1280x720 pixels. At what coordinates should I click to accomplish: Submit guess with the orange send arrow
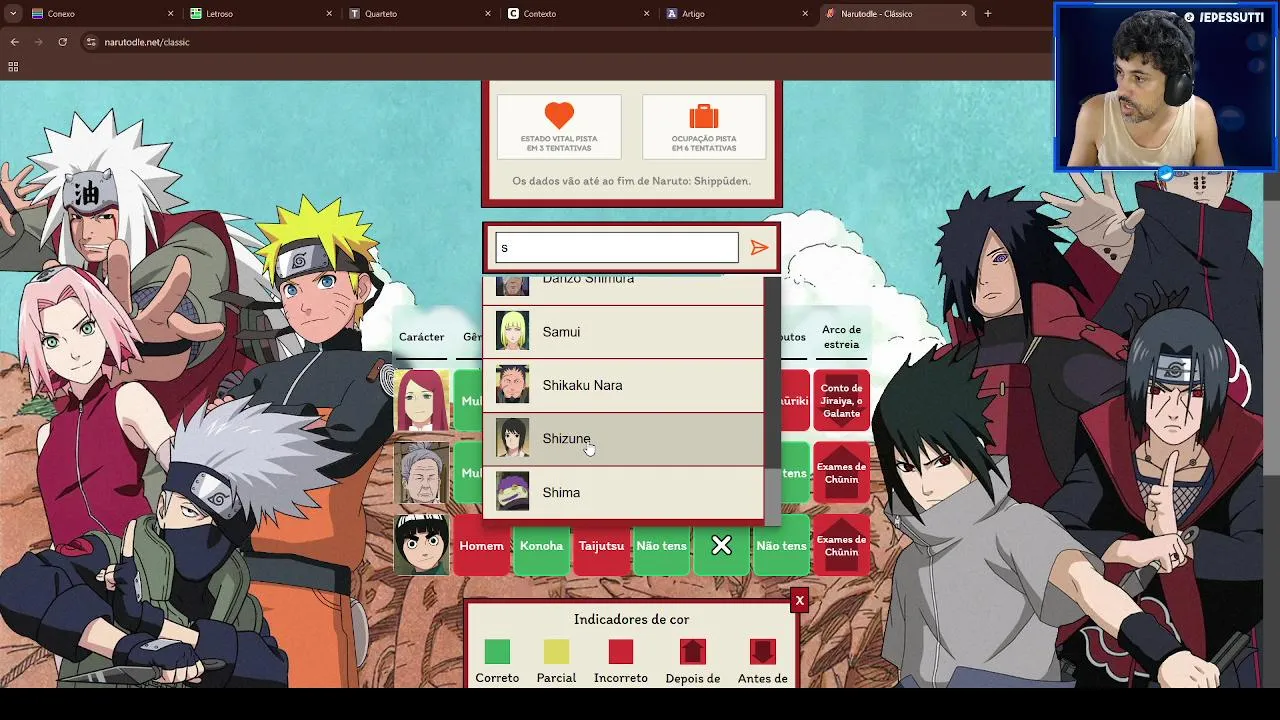click(x=759, y=248)
